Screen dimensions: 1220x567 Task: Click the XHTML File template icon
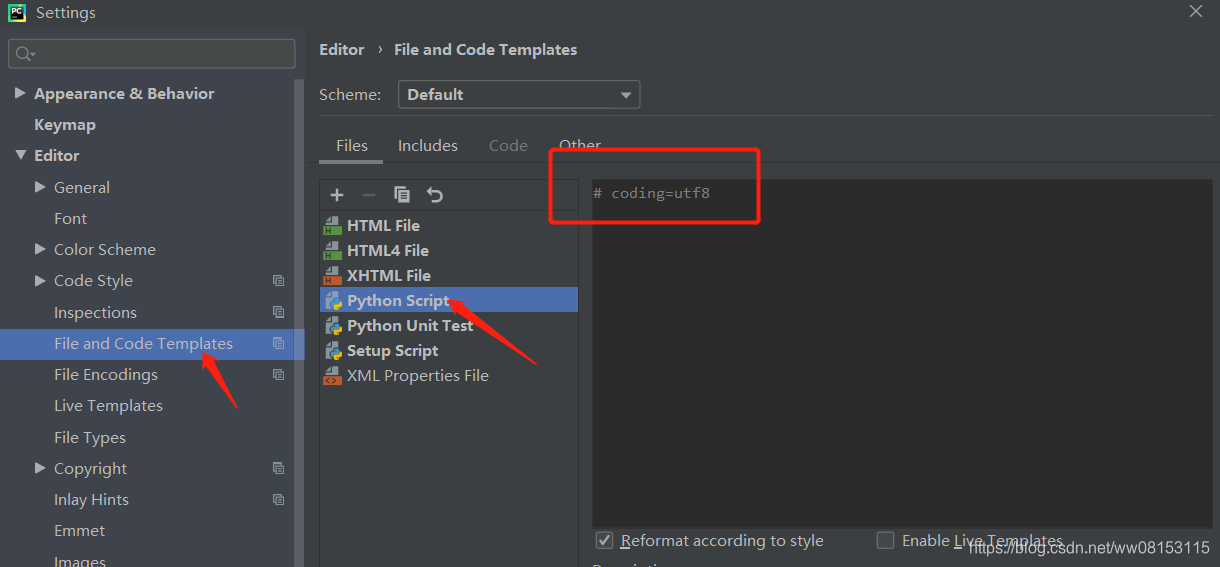333,276
